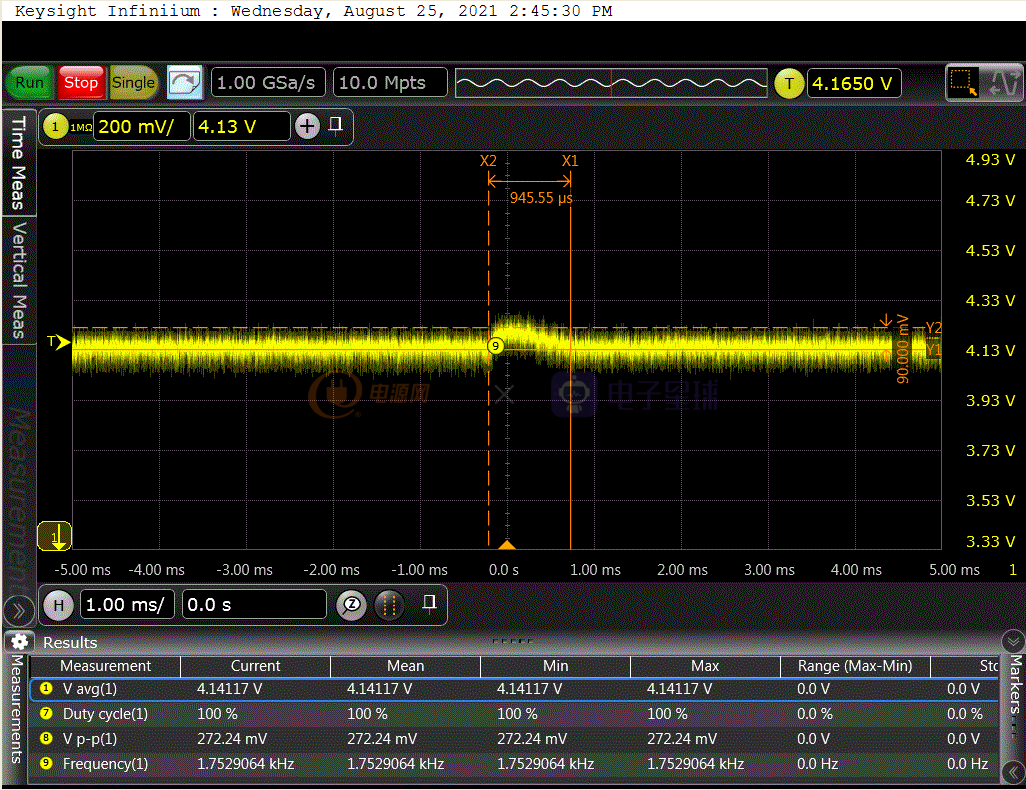
Task: Open the Time Meas side tab
Action: click(x=18, y=162)
